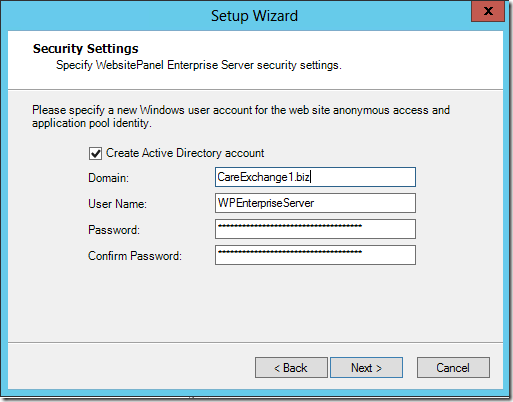The height and width of the screenshot is (402, 513).
Task: Click the Domain input field
Action: pos(315,177)
